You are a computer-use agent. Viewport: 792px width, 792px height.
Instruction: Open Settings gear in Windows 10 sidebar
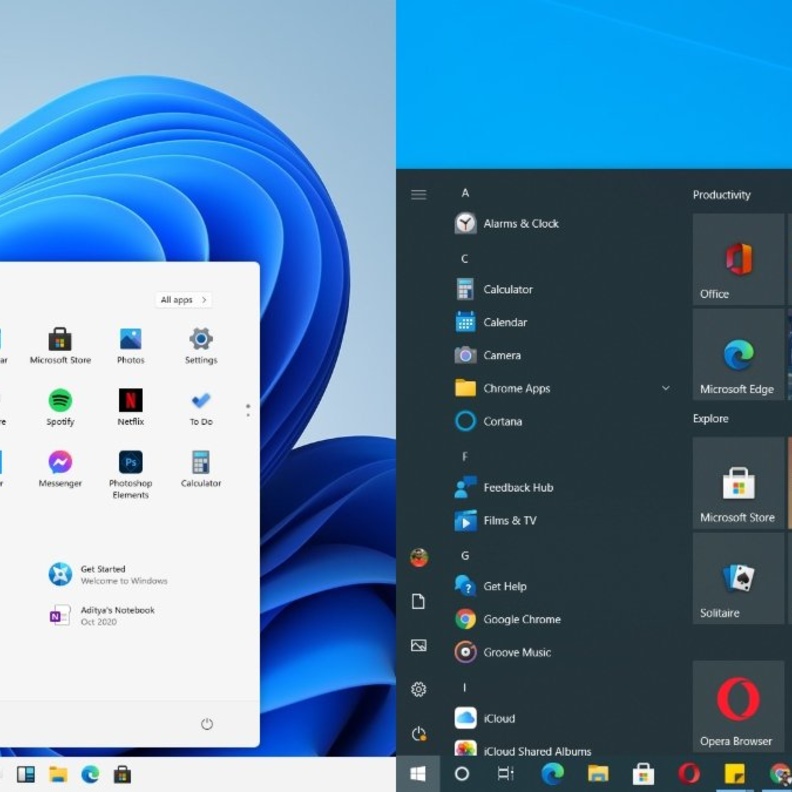click(x=419, y=689)
